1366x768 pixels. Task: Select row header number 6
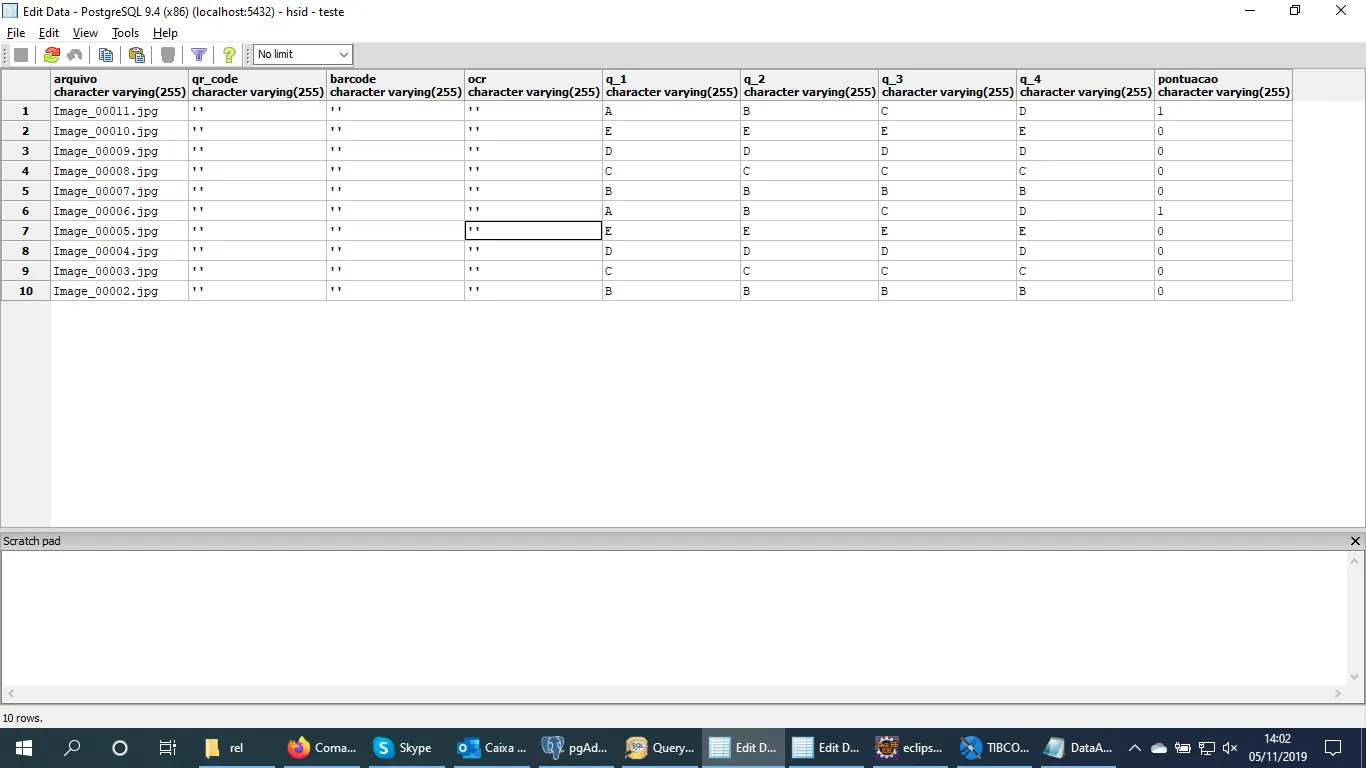coord(26,211)
